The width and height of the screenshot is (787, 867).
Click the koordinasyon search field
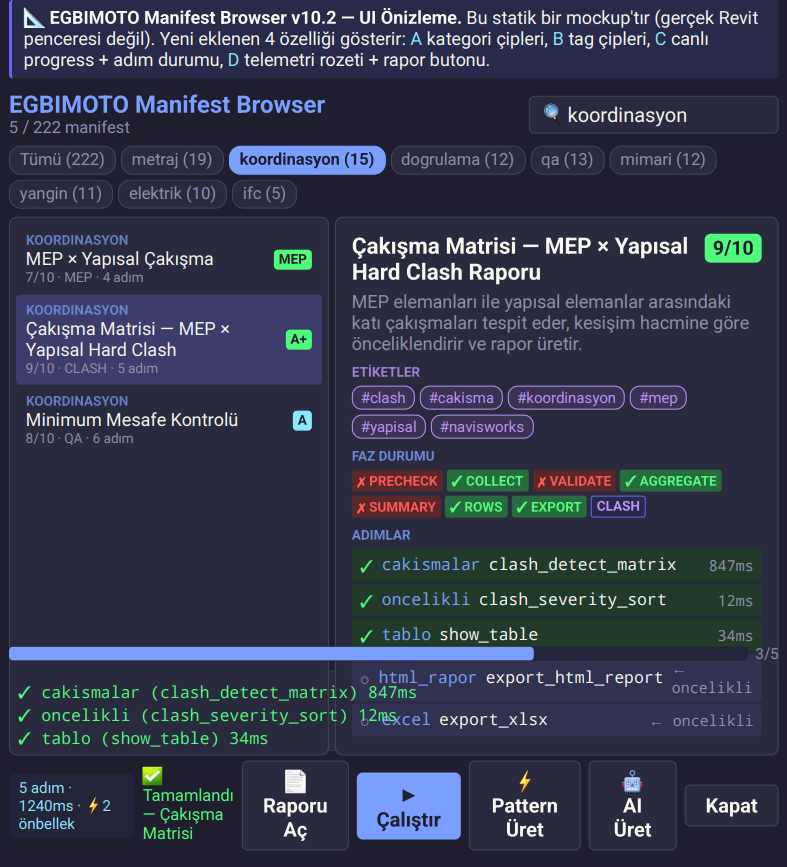[653, 115]
